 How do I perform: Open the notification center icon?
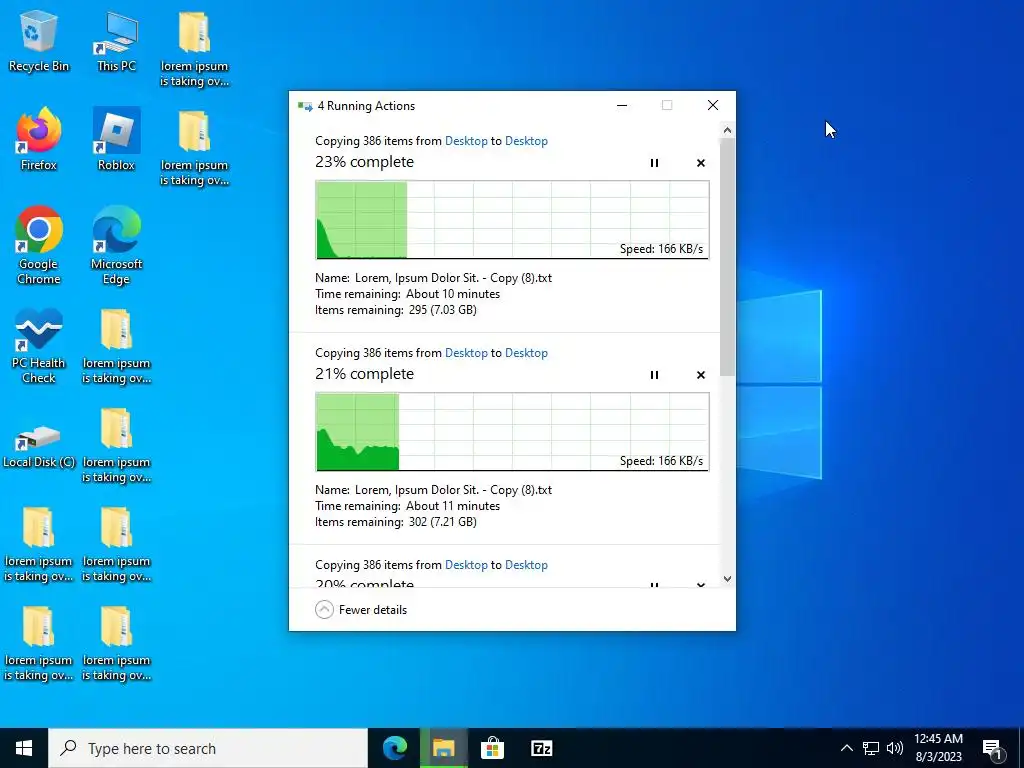coord(993,749)
